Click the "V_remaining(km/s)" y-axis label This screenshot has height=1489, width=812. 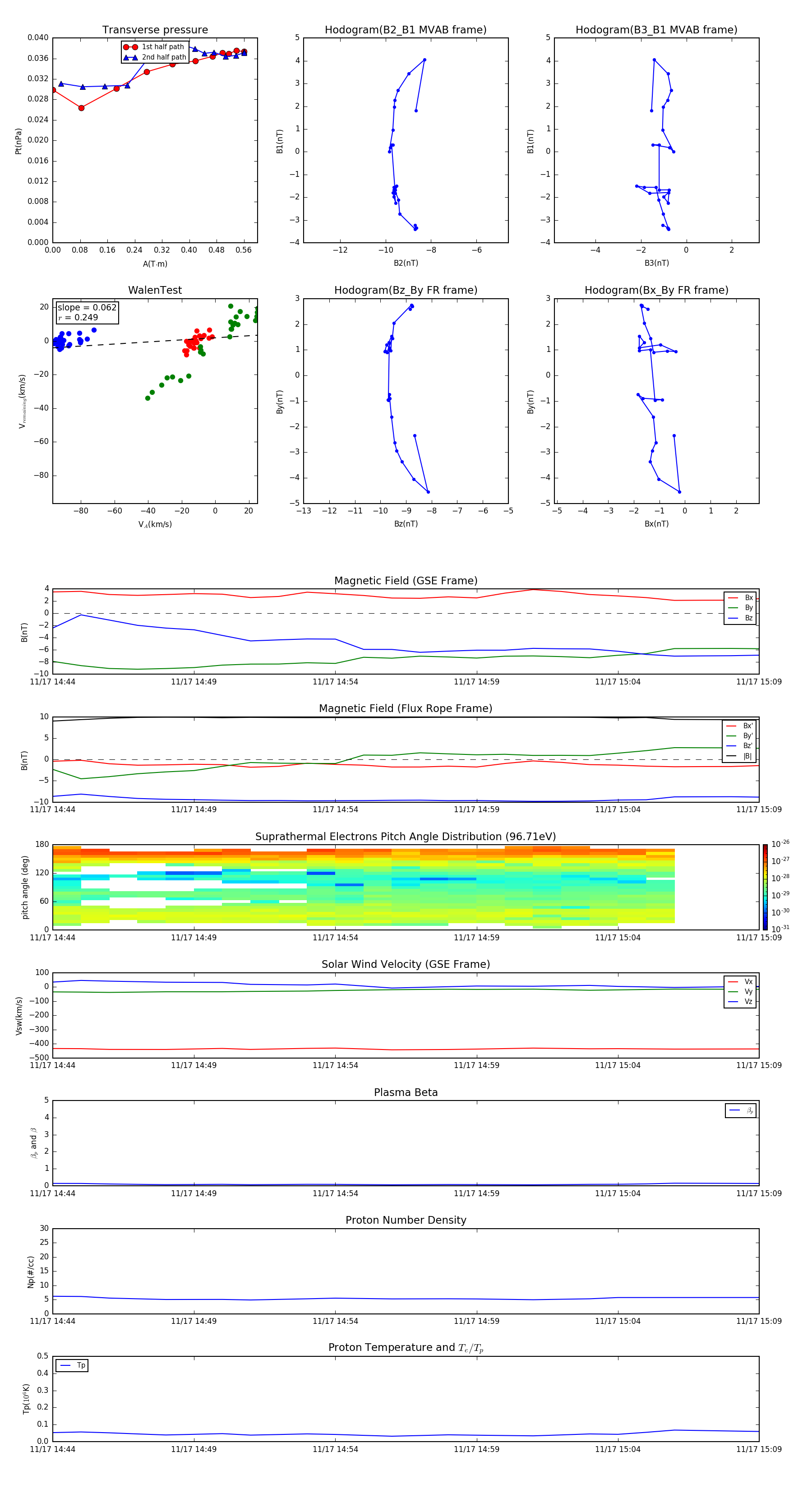click(x=22, y=401)
